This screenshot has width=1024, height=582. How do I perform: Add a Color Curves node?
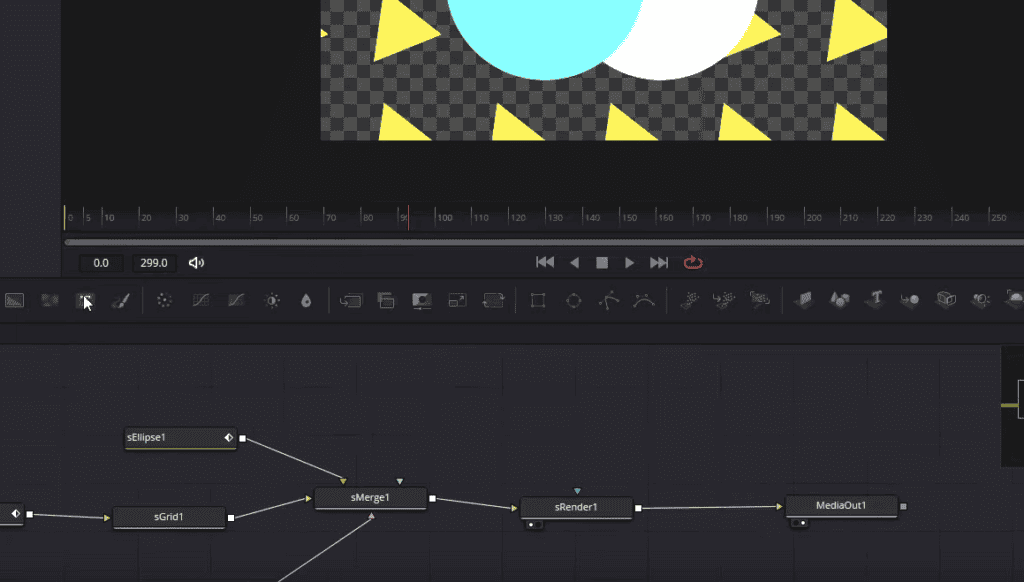point(200,300)
